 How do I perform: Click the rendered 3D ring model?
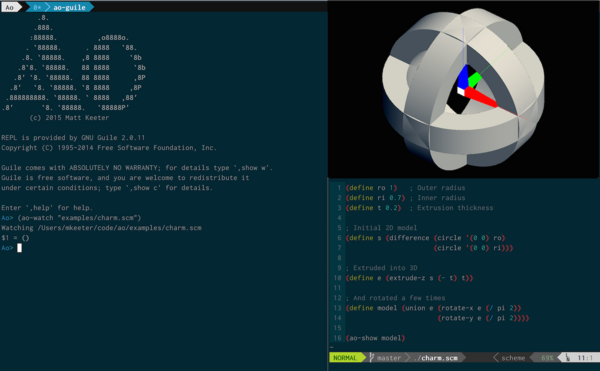point(463,89)
